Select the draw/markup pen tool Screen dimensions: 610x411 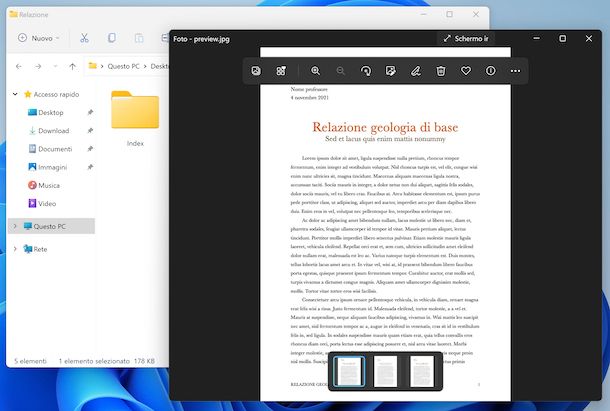point(415,71)
